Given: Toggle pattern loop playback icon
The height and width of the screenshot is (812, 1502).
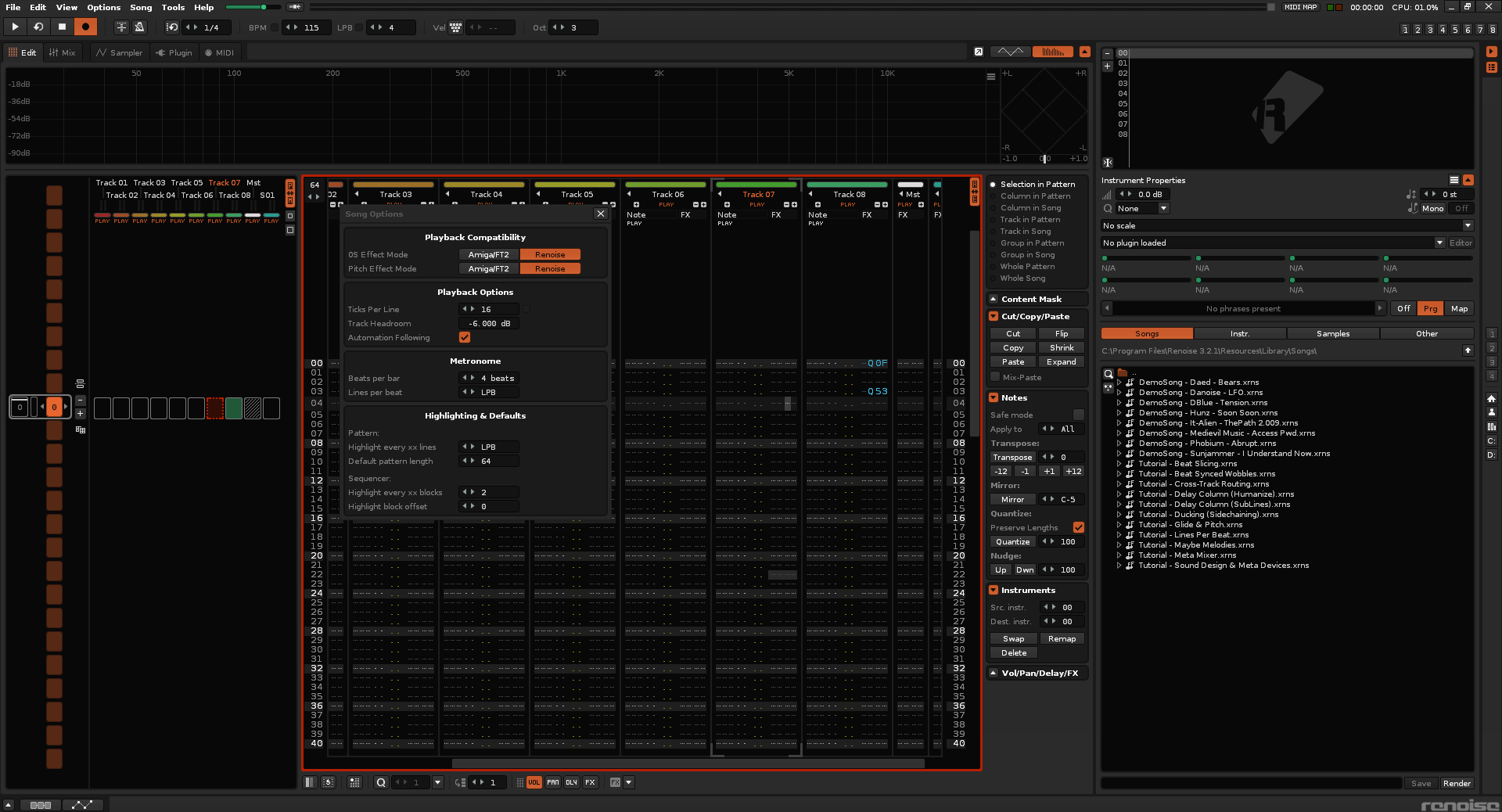Looking at the screenshot, I should [38, 27].
